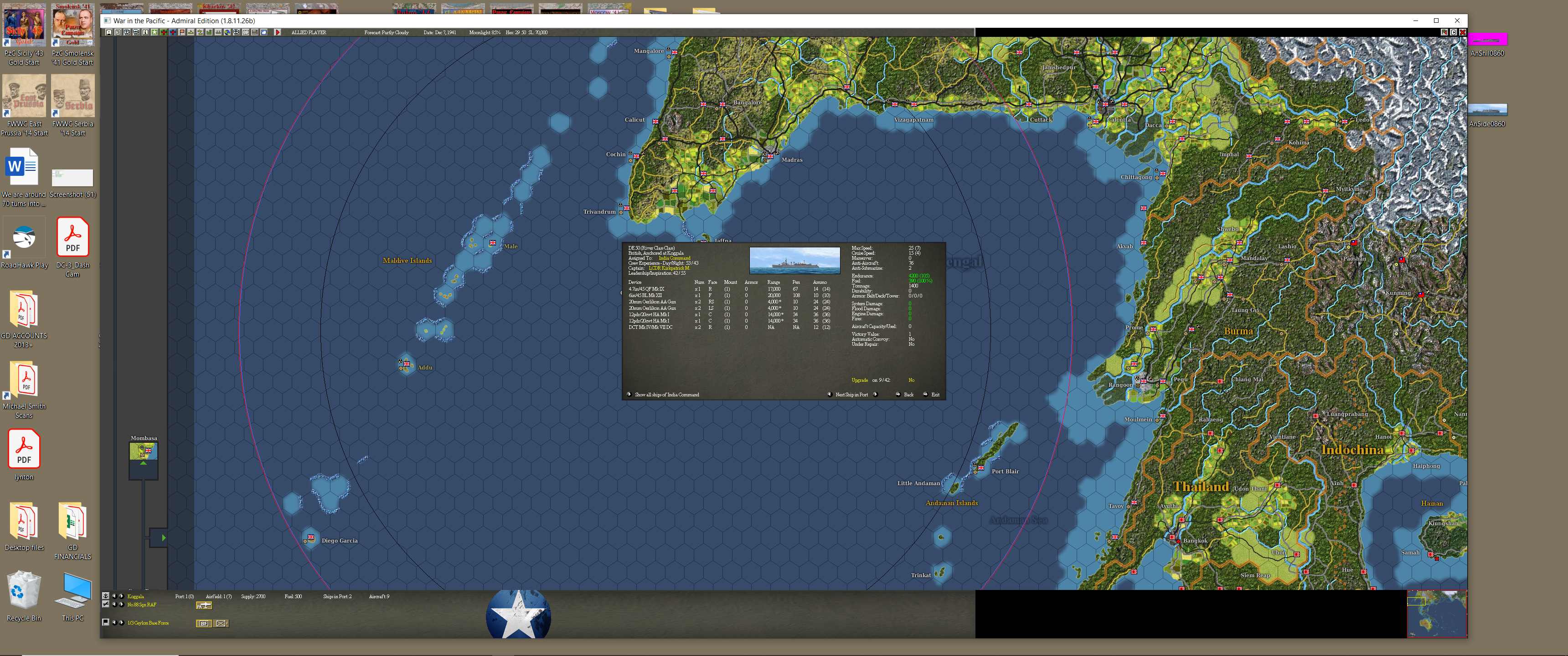
Task: Click the Mombasa off-map base icon
Action: point(144,451)
